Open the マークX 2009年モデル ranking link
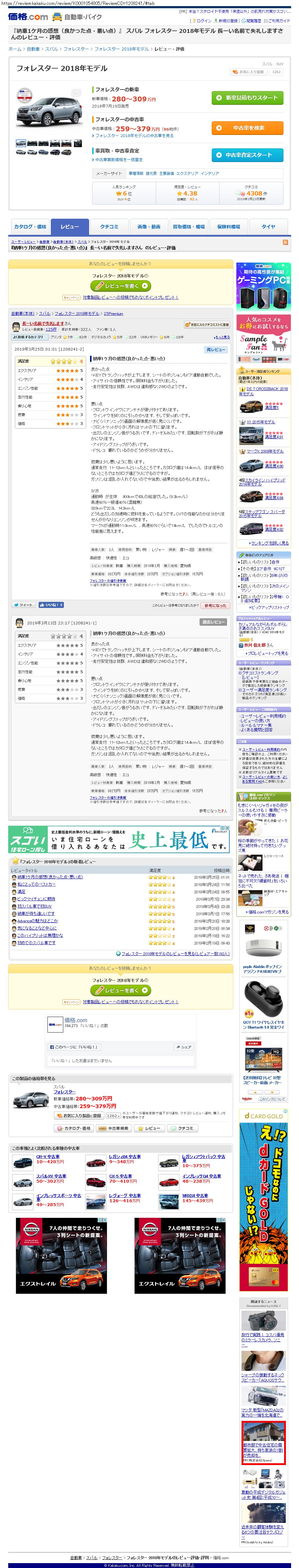Viewport: 299px width, 1568px height. pyautogui.click(x=265, y=451)
